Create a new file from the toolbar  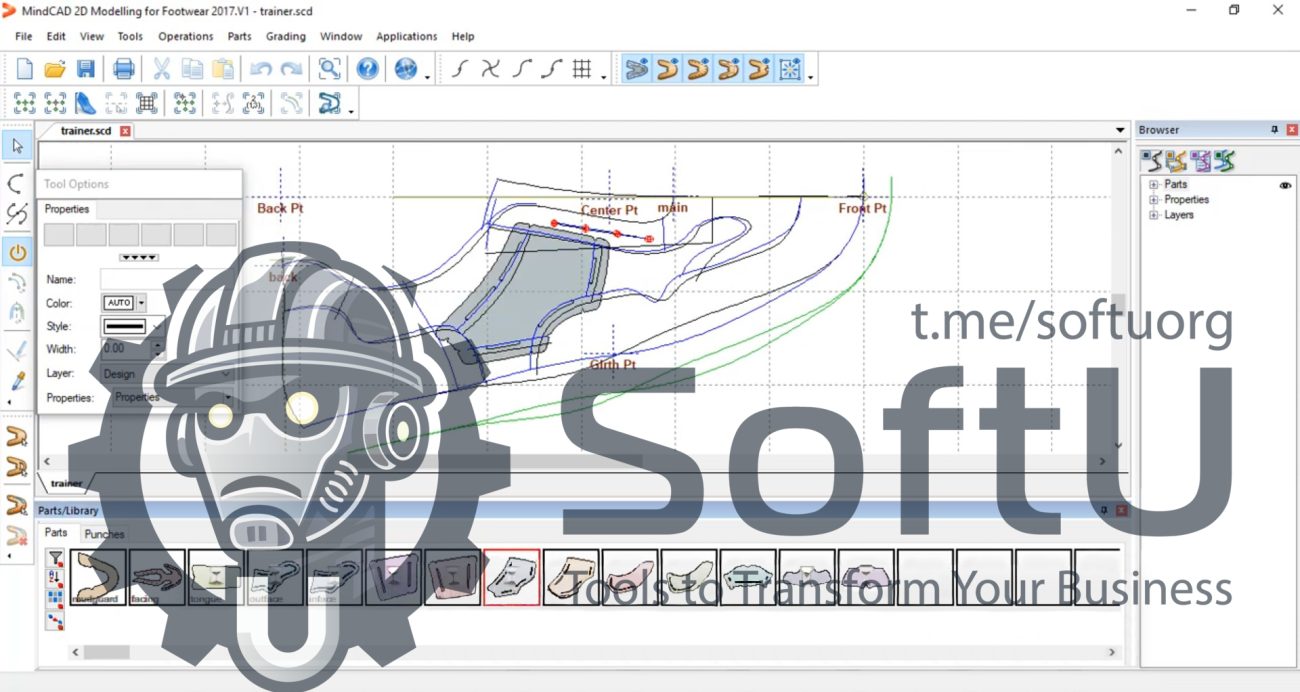pos(25,69)
